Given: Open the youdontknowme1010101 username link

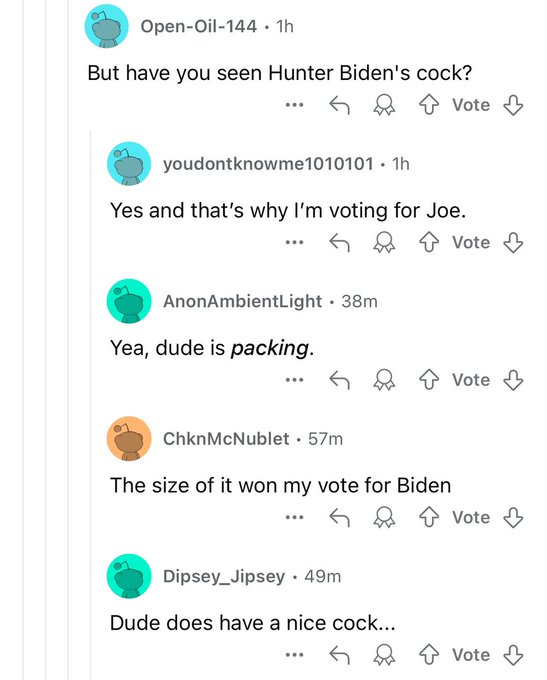Looking at the screenshot, I should coord(268,164).
